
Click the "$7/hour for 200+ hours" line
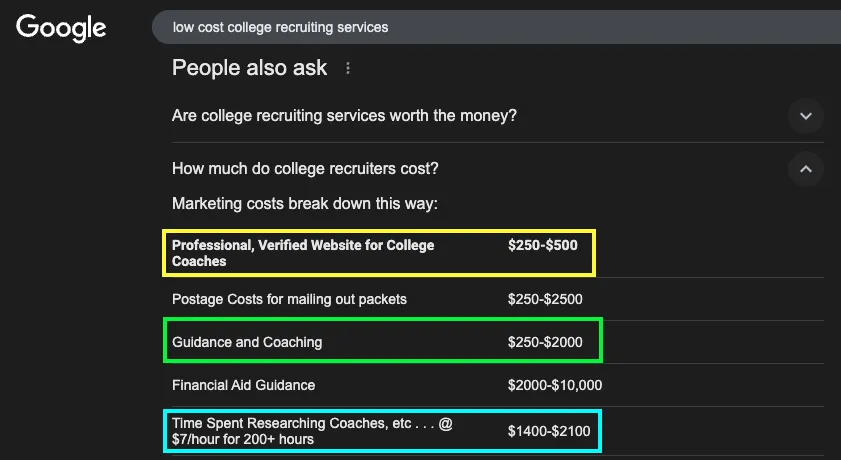pos(243,440)
